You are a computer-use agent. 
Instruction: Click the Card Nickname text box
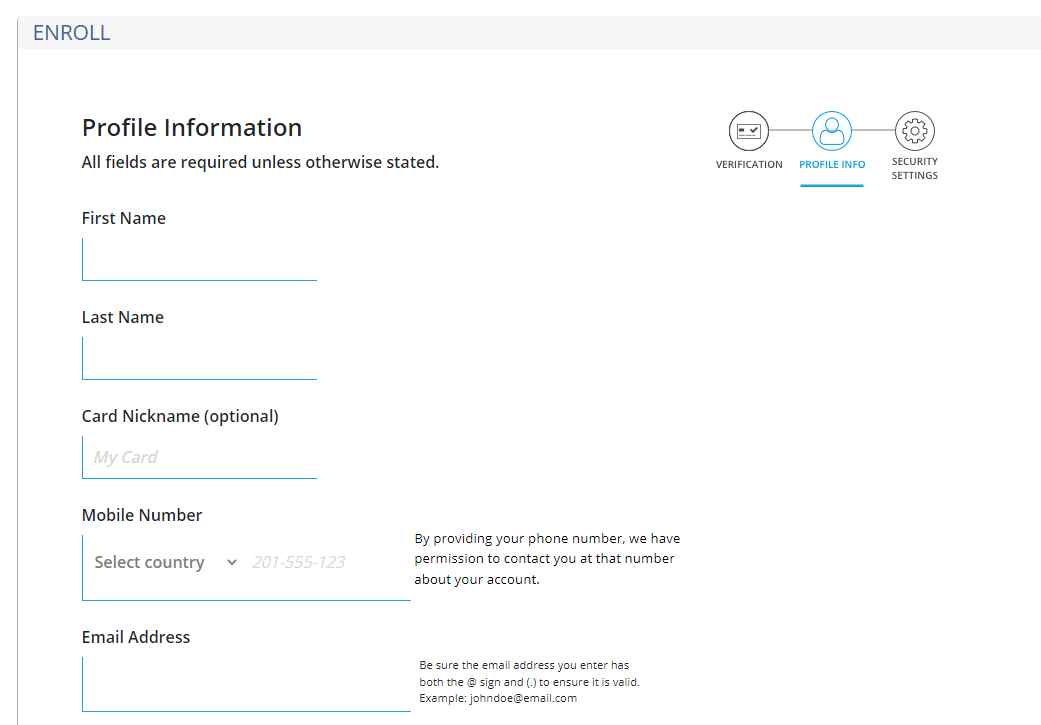pos(199,457)
